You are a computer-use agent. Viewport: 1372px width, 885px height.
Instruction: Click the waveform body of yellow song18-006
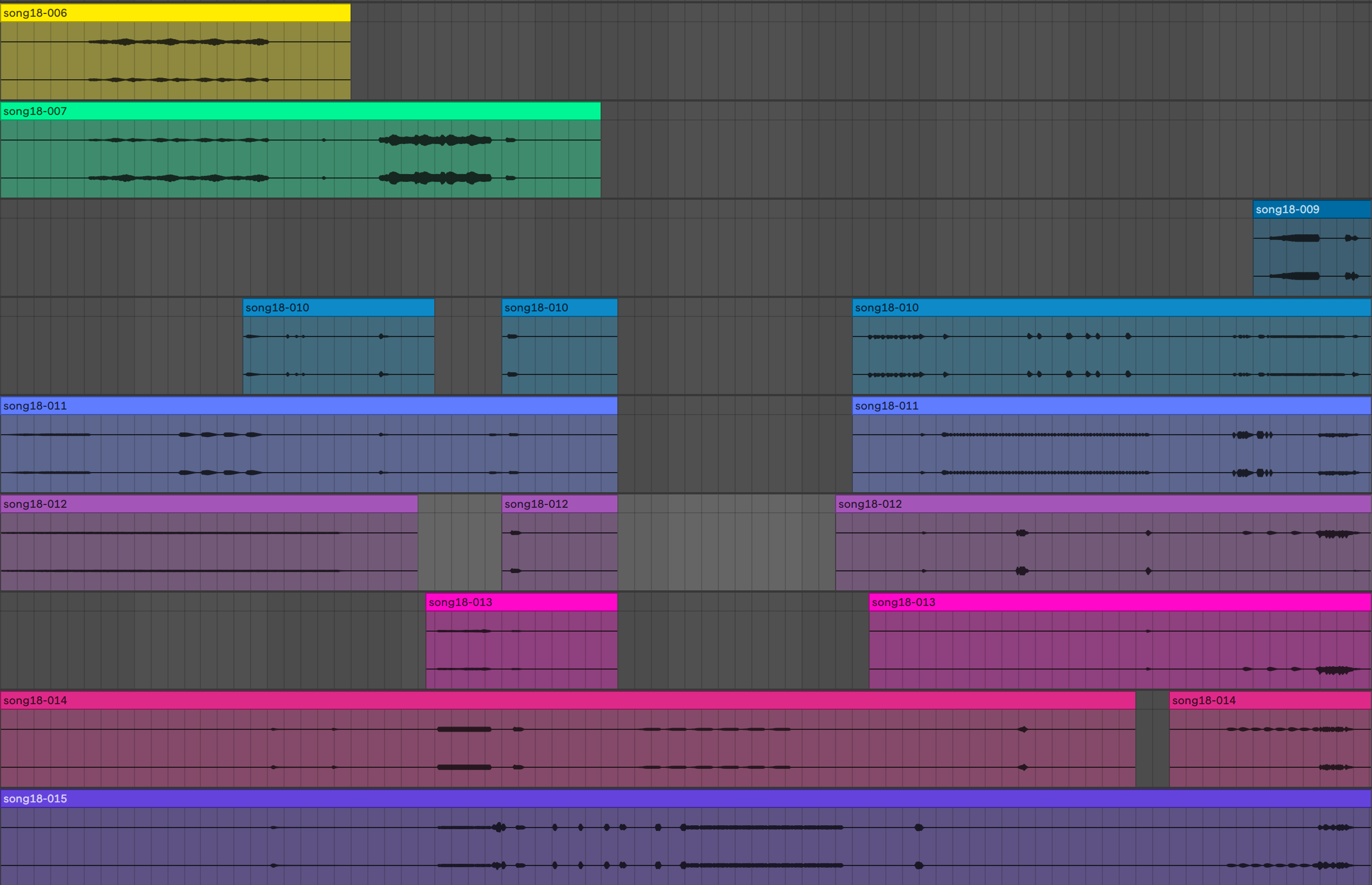pos(175,60)
